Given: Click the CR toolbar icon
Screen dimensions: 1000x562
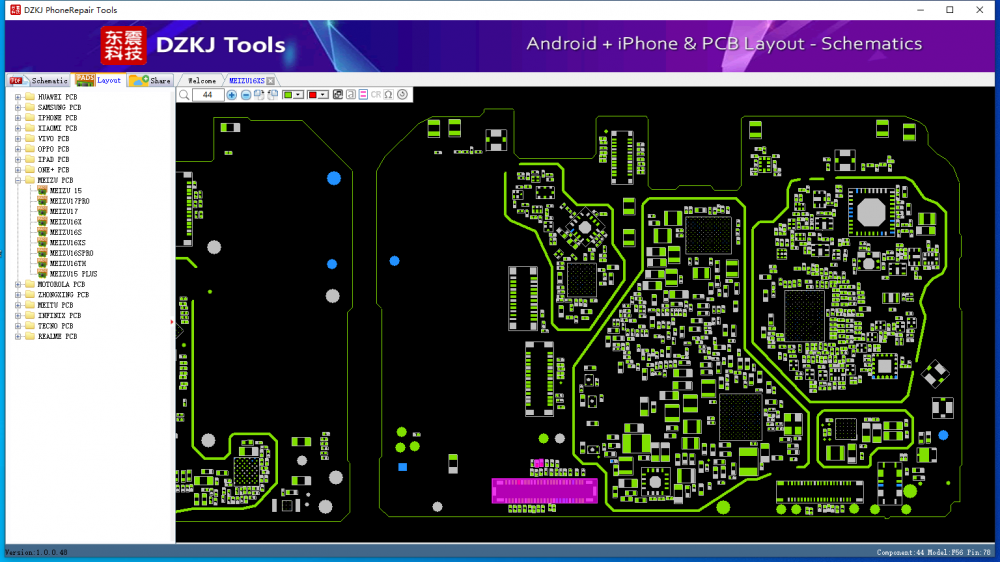Looking at the screenshot, I should click(x=376, y=95).
